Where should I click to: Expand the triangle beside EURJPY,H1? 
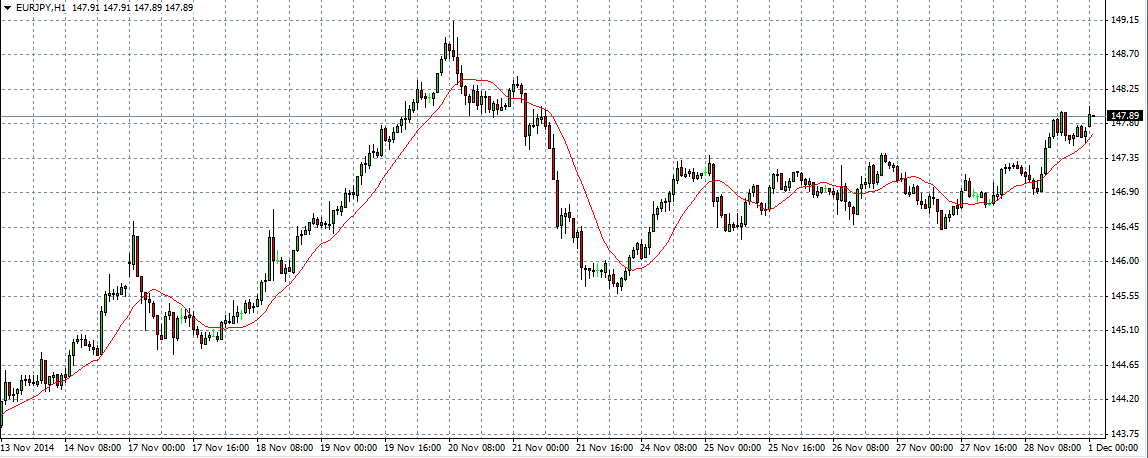[x=6, y=7]
